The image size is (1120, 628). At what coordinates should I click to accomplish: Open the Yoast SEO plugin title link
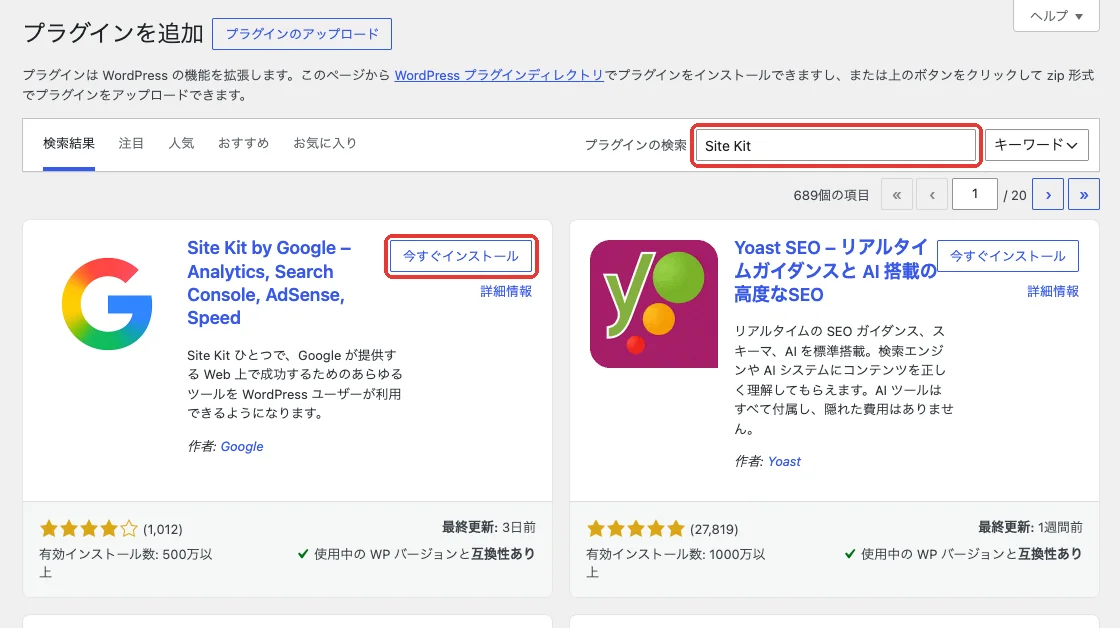[x=835, y=271]
